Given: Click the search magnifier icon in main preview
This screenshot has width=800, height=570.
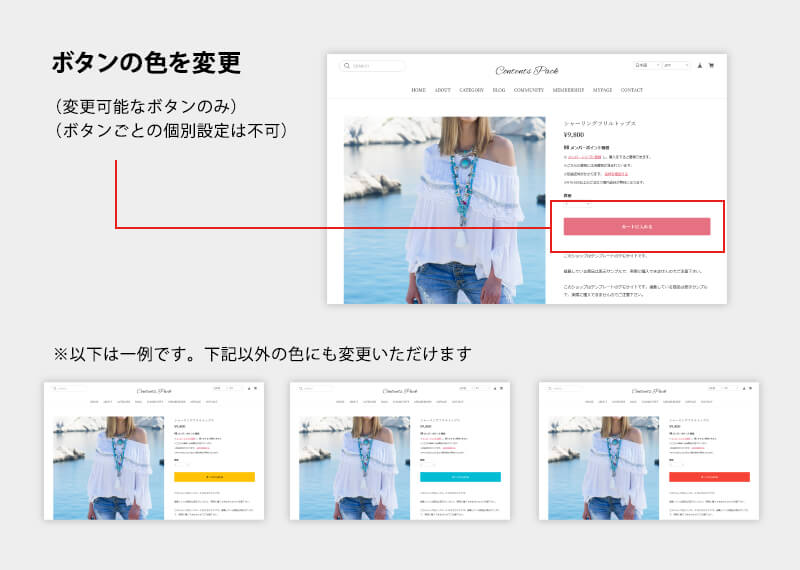Looking at the screenshot, I should (x=346, y=67).
